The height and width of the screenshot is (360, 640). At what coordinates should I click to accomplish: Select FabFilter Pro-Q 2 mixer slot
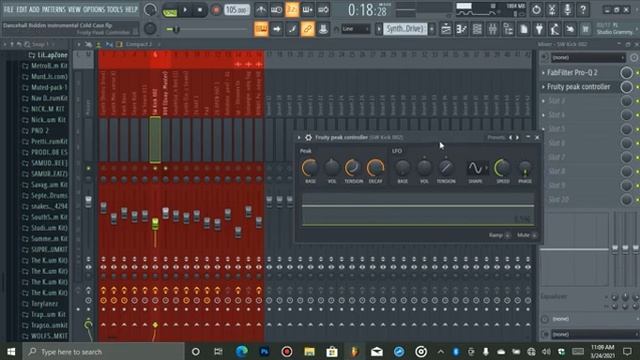point(572,73)
